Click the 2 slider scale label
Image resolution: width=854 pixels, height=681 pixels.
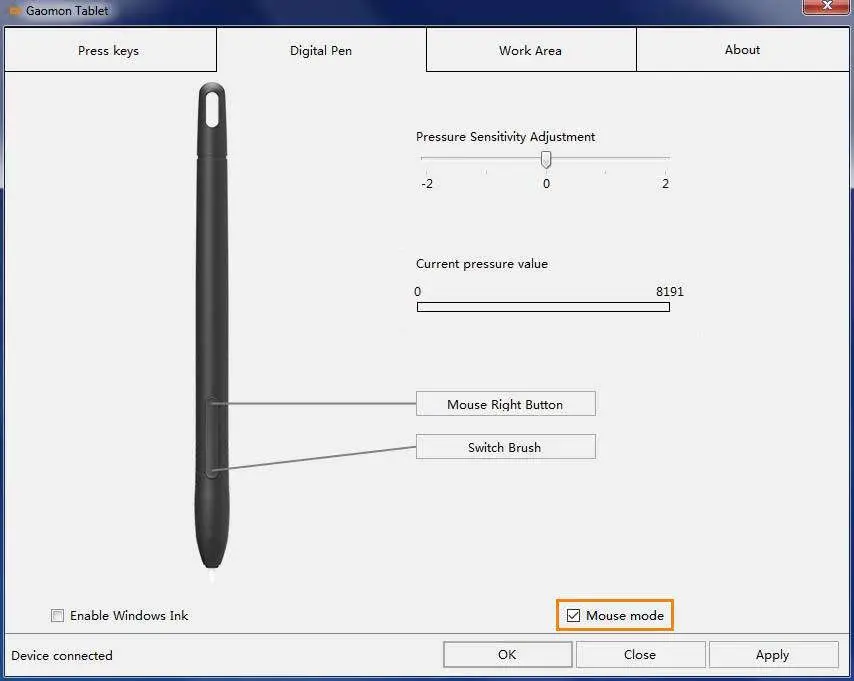pyautogui.click(x=666, y=184)
